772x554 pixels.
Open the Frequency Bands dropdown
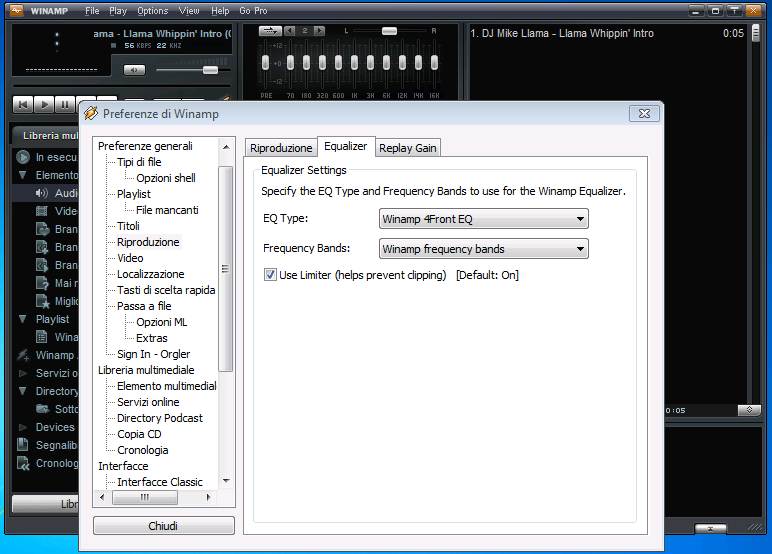[484, 249]
